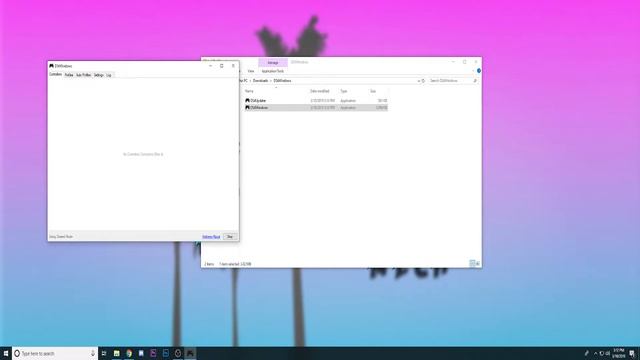This screenshot has height=360, width=640.
Task: Click the Stop button in DS4Windows
Action: click(x=230, y=237)
